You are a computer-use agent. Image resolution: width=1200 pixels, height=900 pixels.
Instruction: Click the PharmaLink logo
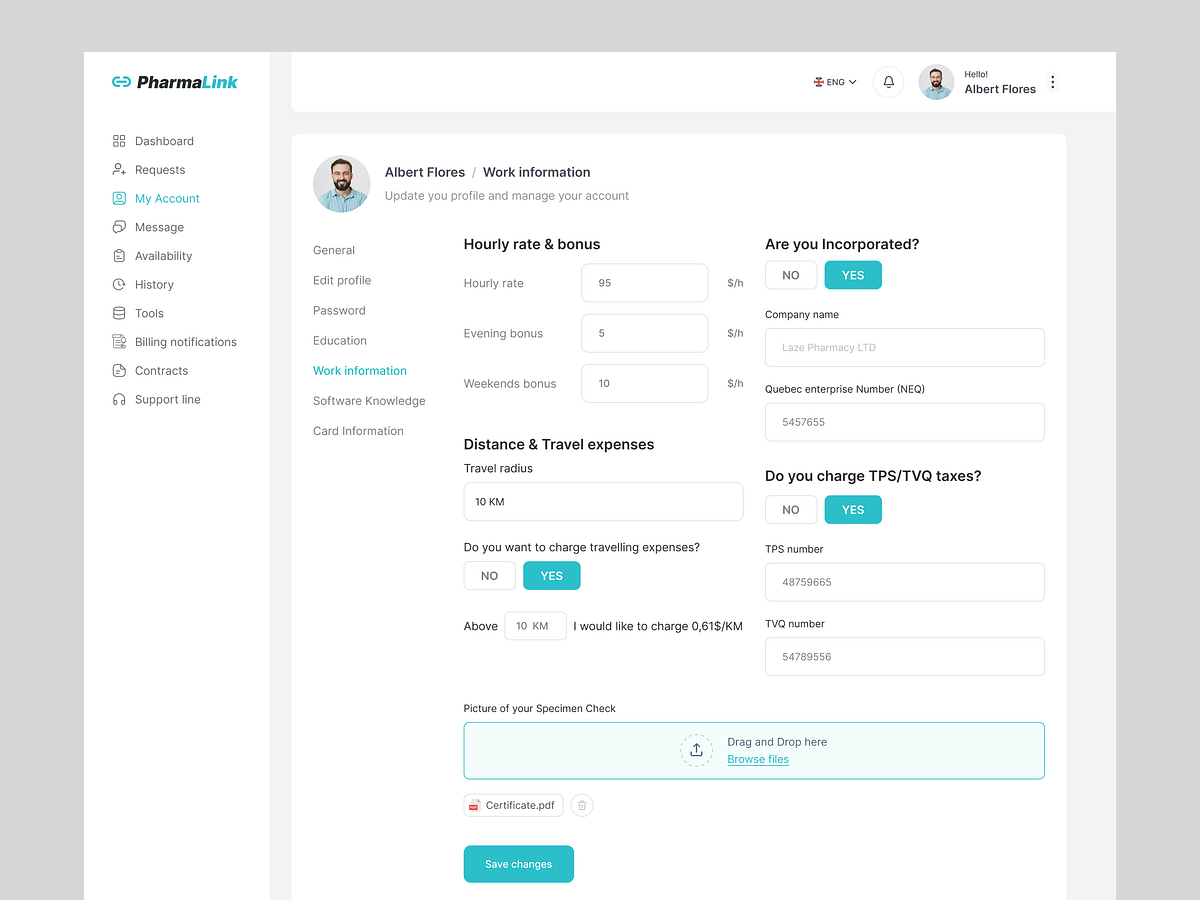click(175, 82)
